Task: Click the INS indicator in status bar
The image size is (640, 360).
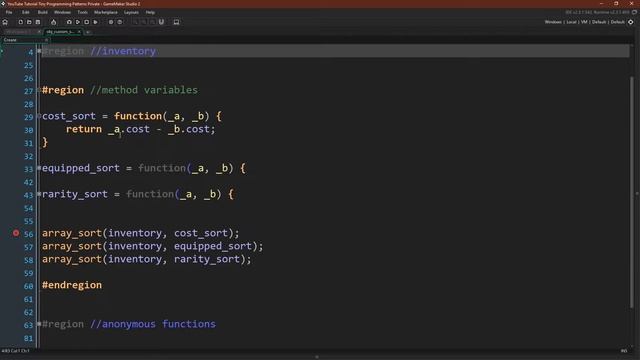Action: [624, 351]
